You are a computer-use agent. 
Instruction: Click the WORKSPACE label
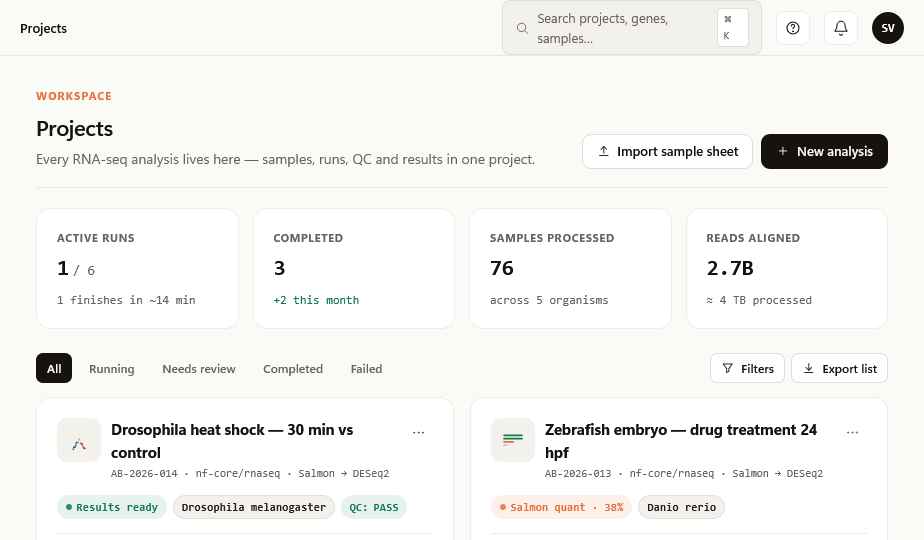coord(74,96)
